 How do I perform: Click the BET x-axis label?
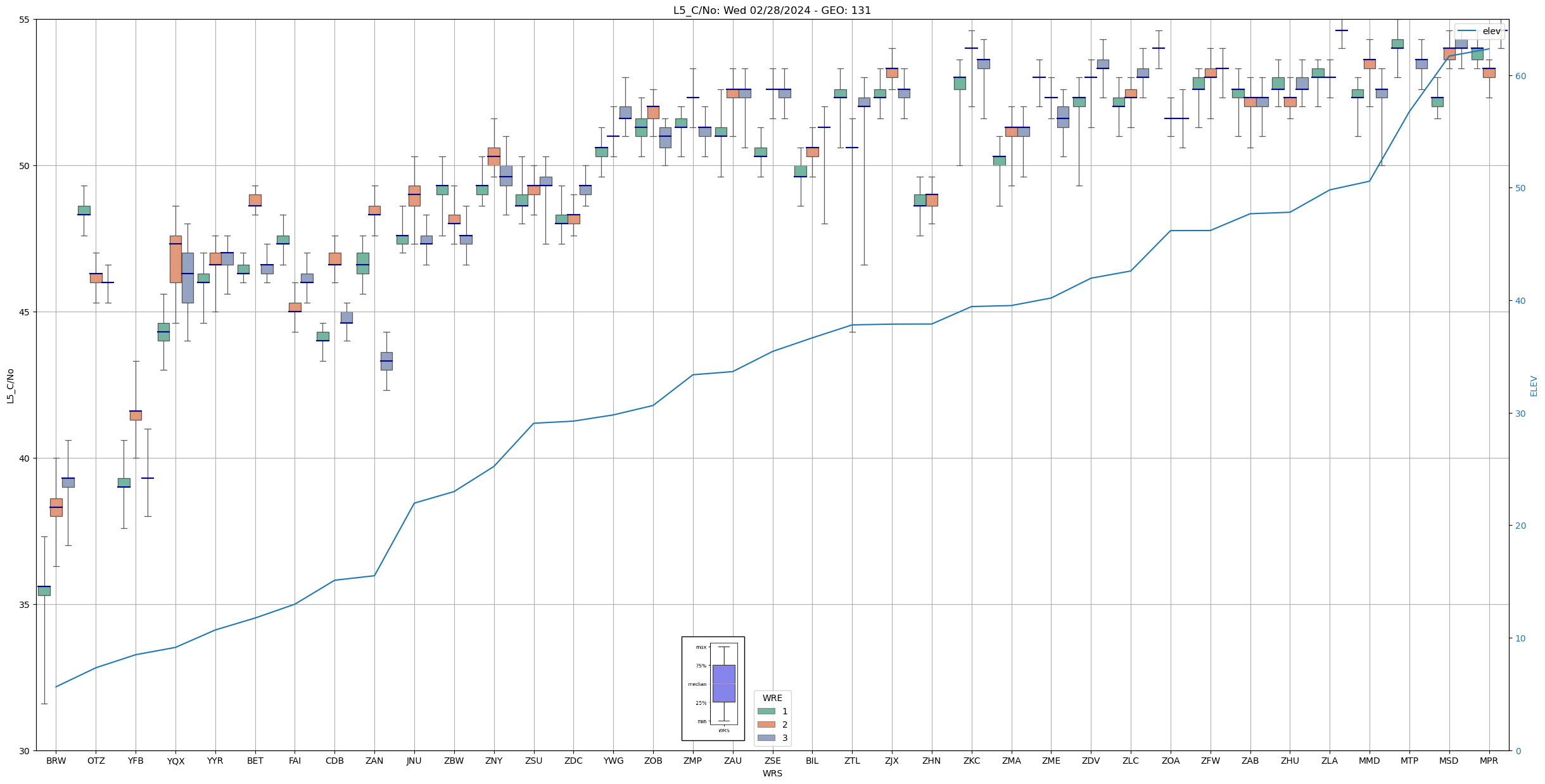(x=255, y=761)
